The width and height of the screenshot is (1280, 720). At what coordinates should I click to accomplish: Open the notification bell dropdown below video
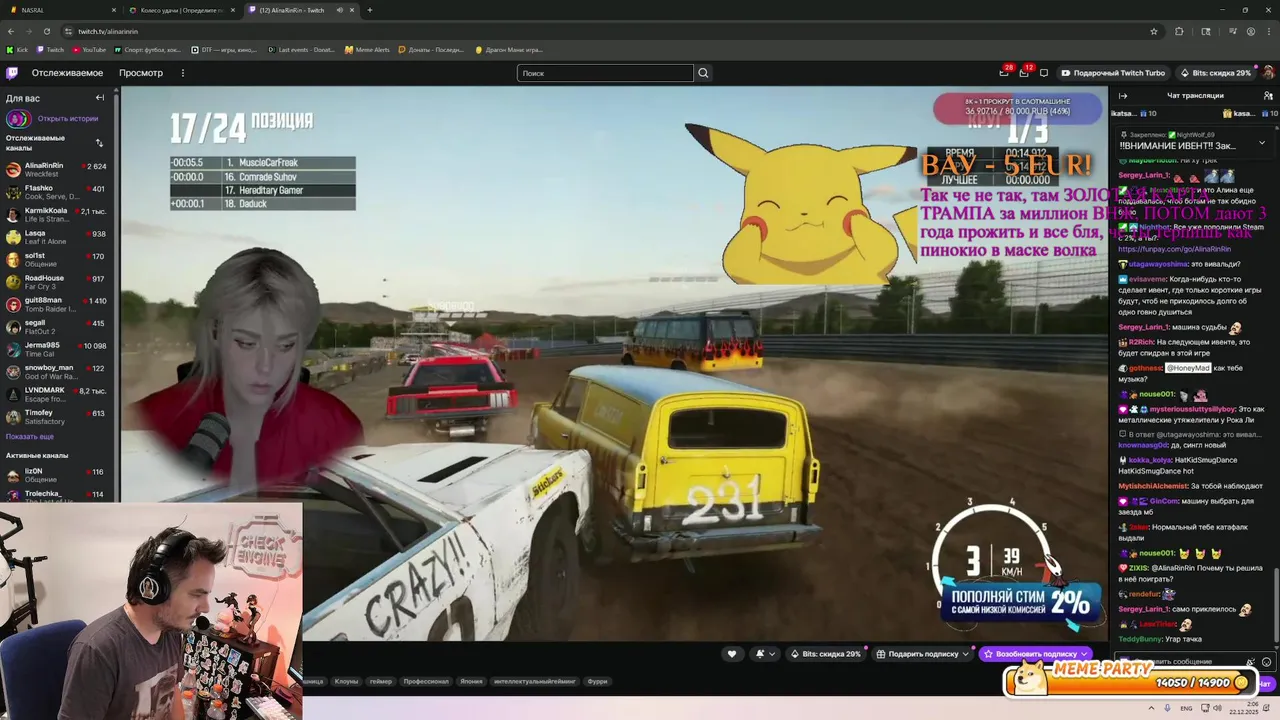765,654
